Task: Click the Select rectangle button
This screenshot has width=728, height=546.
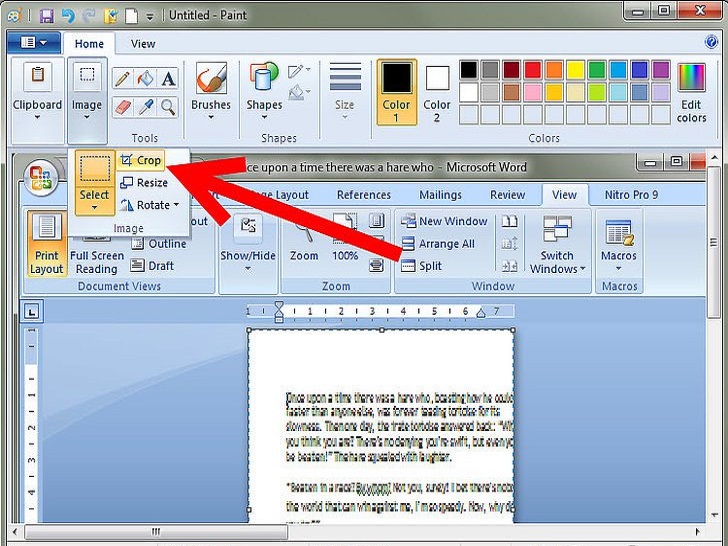Action: point(95,169)
